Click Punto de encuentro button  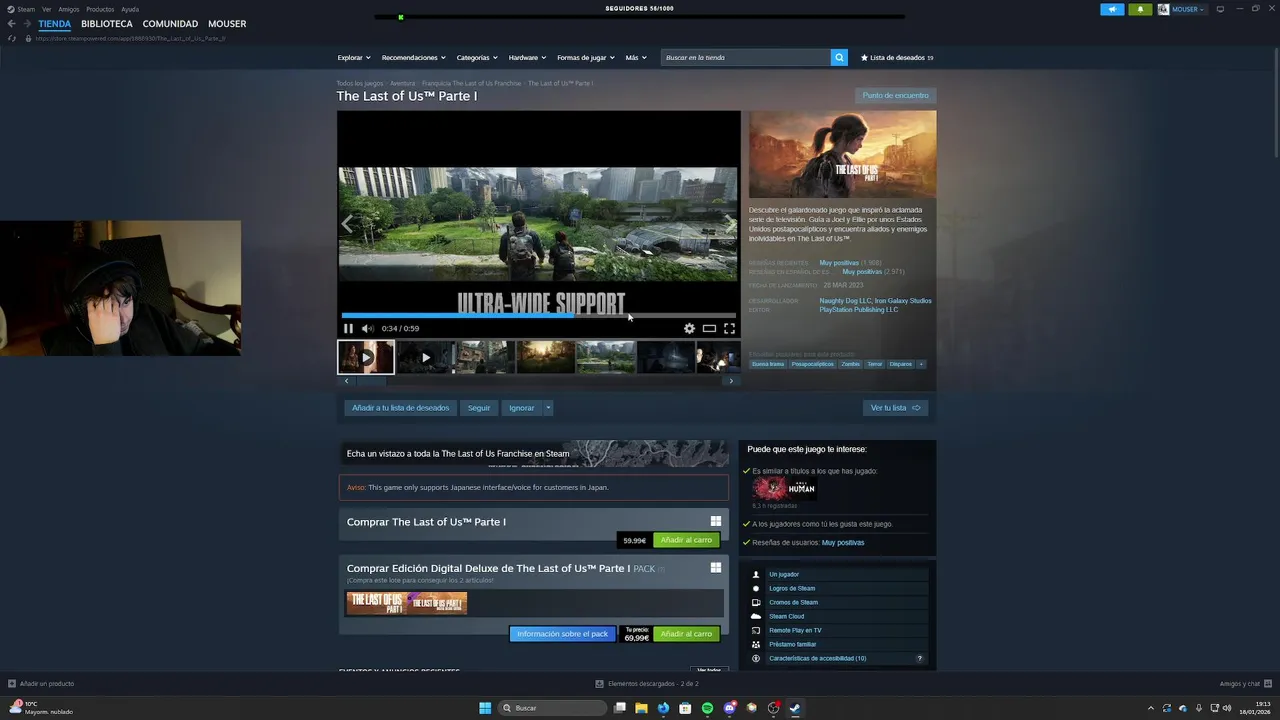click(896, 95)
